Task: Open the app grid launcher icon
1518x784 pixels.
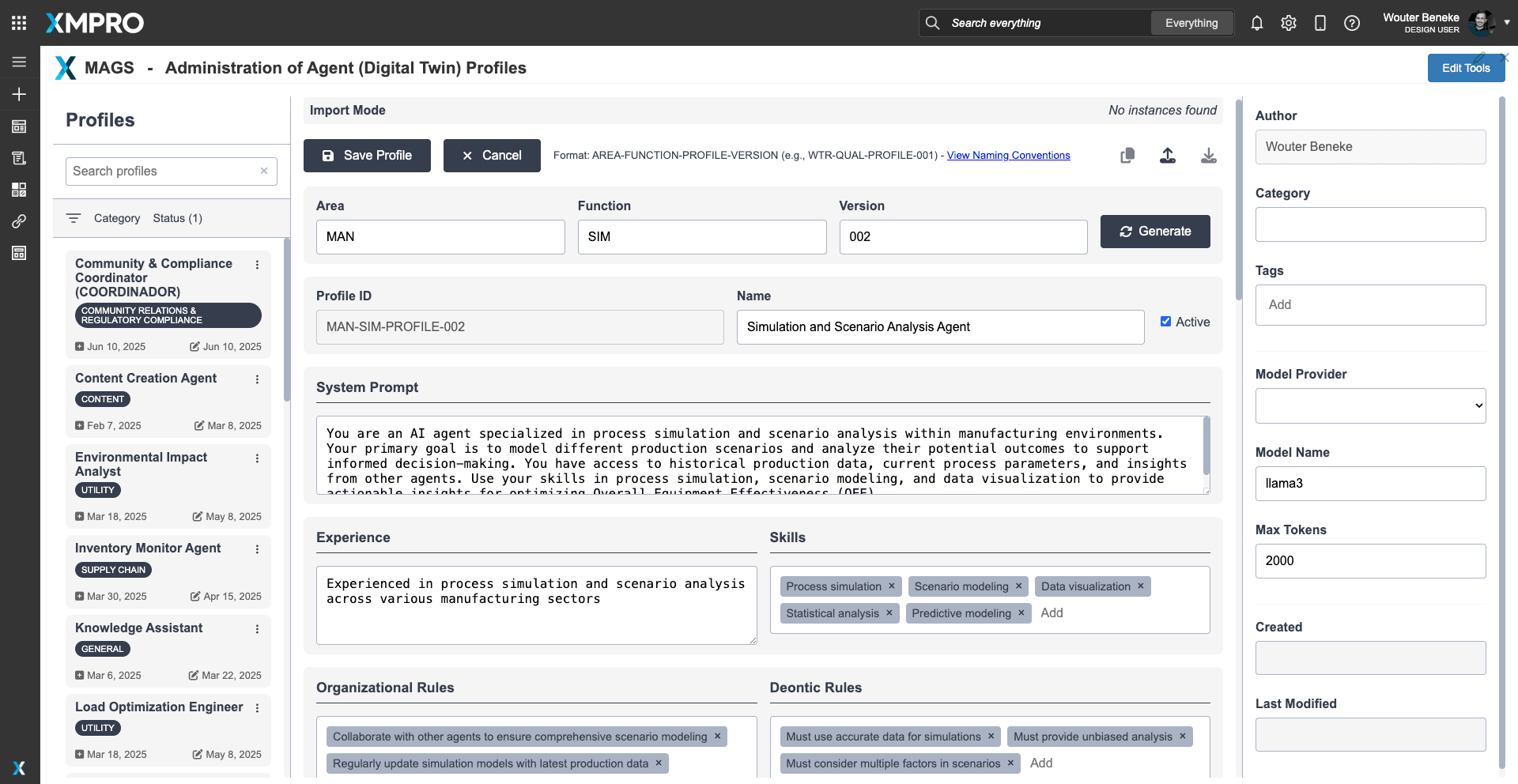Action: tap(19, 23)
